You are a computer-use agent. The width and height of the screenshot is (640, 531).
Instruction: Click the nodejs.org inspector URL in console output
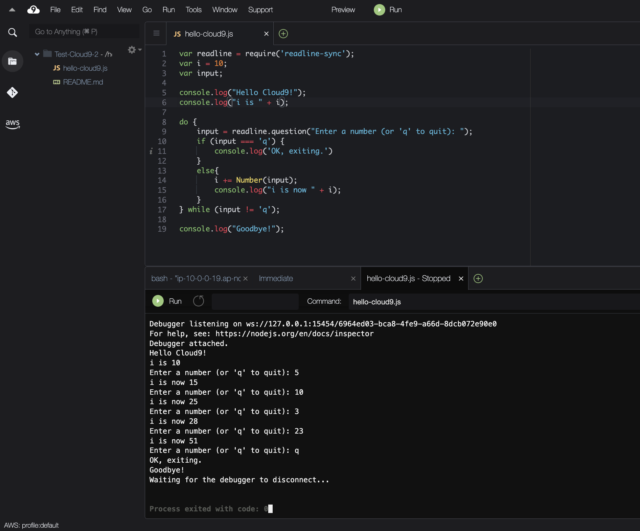(294, 334)
